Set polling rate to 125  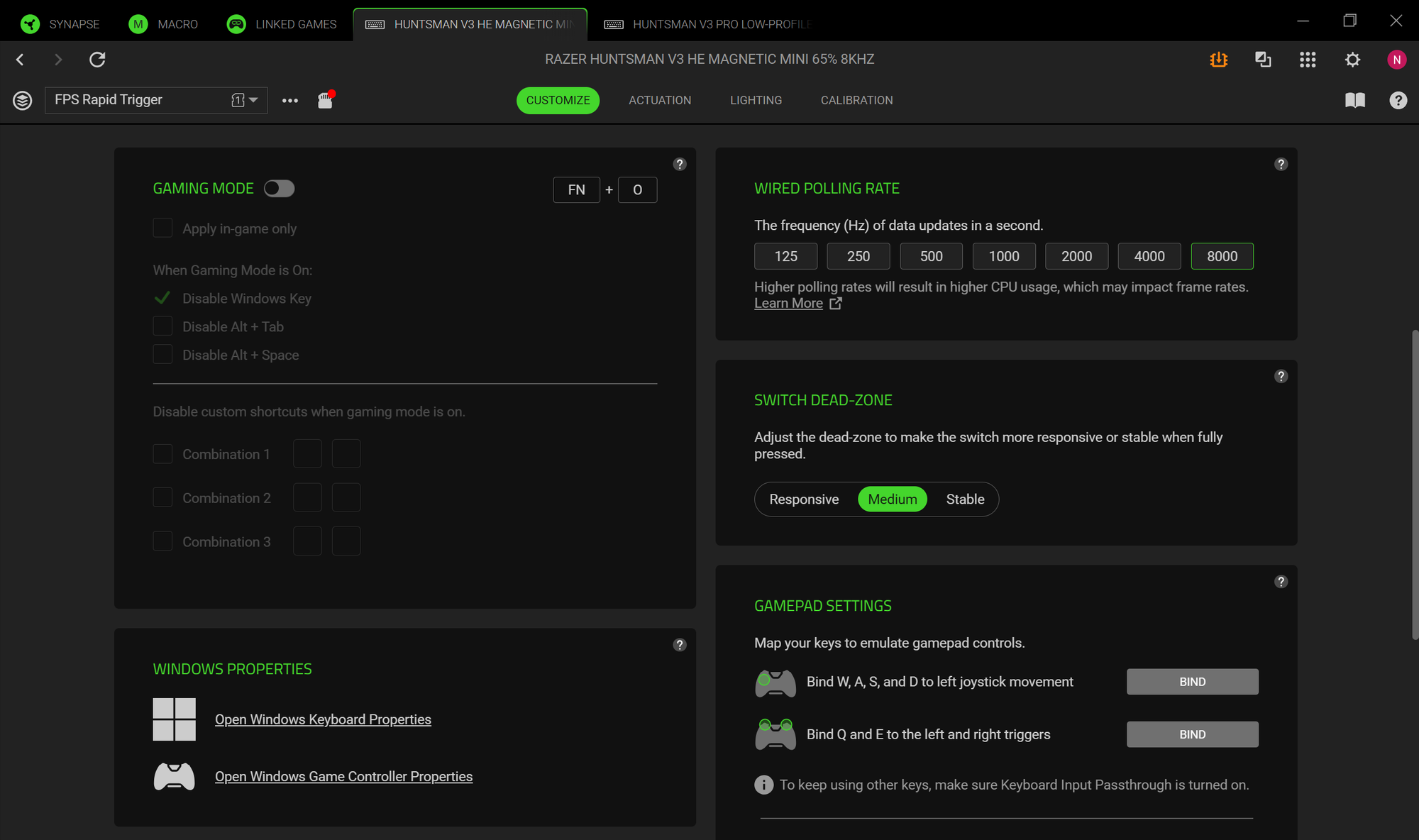pyautogui.click(x=785, y=256)
